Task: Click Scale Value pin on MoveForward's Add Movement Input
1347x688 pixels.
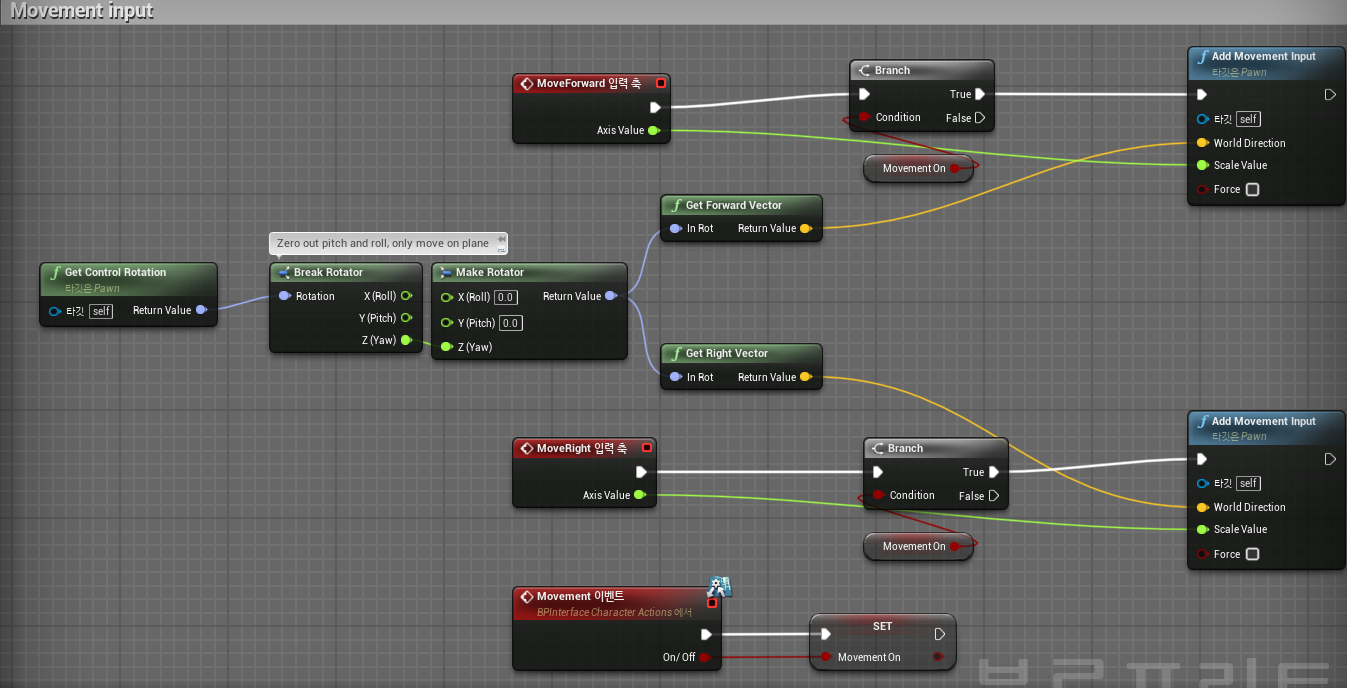Action: click(1202, 165)
